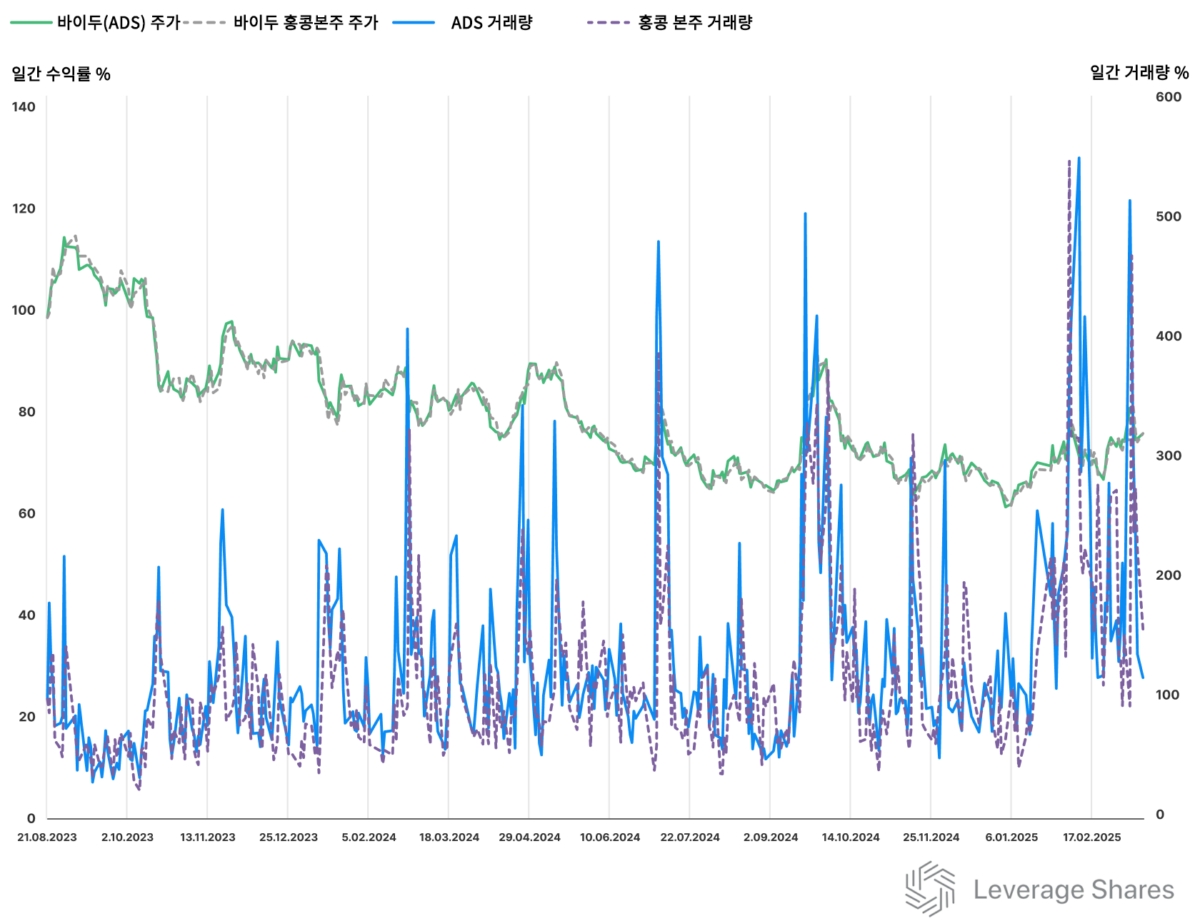Click the 13.11.2023 date label
The image size is (1200, 921).
(207, 837)
